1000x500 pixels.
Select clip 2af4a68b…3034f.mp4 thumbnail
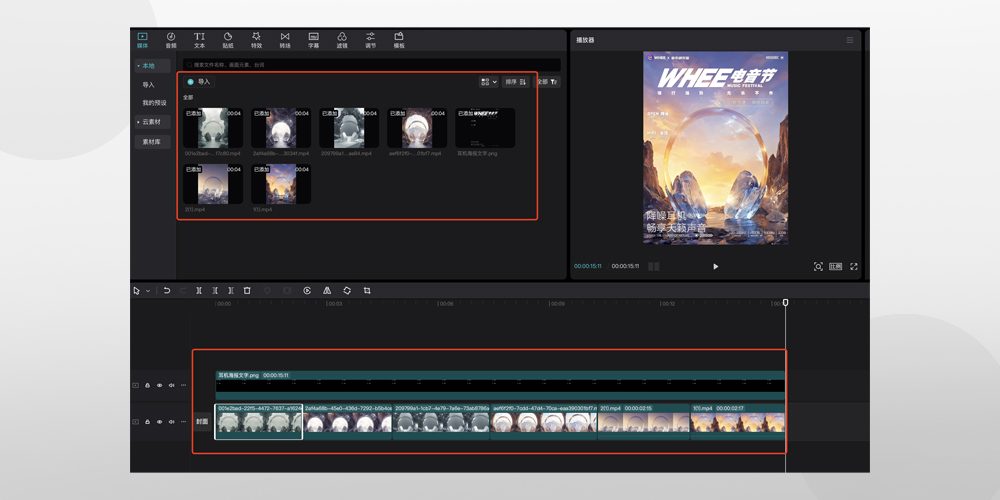tap(281, 128)
